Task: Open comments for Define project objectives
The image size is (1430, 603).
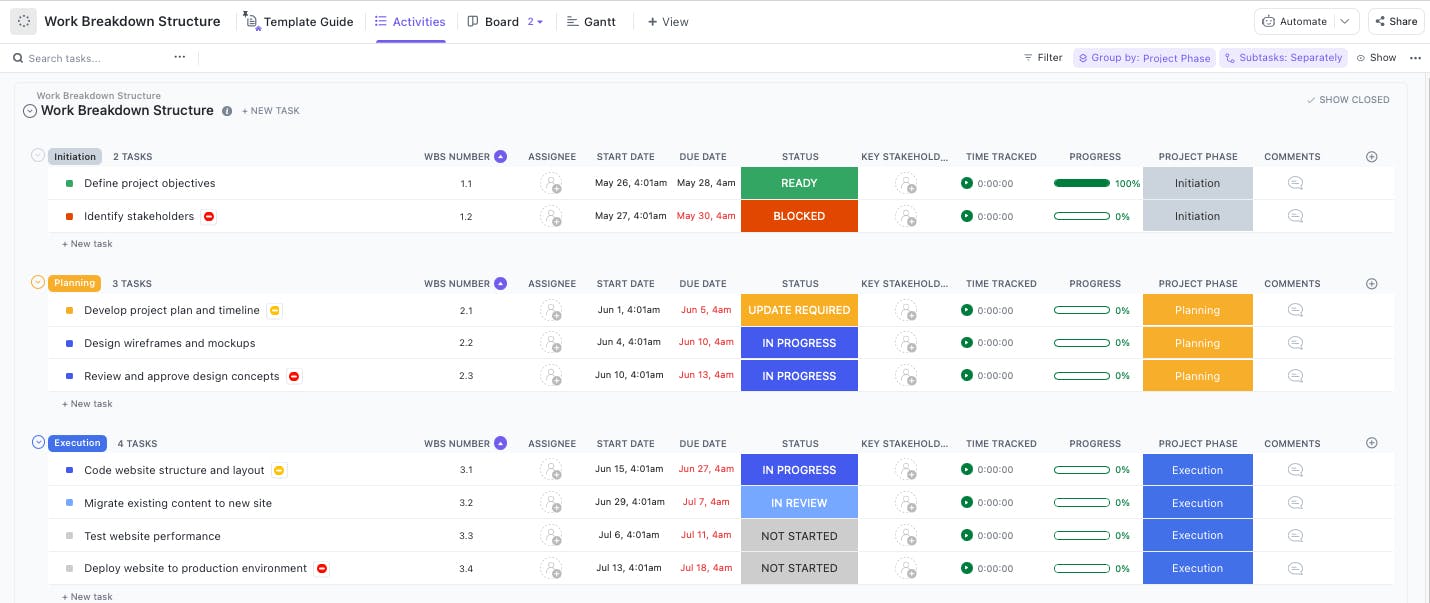Action: tap(1295, 183)
